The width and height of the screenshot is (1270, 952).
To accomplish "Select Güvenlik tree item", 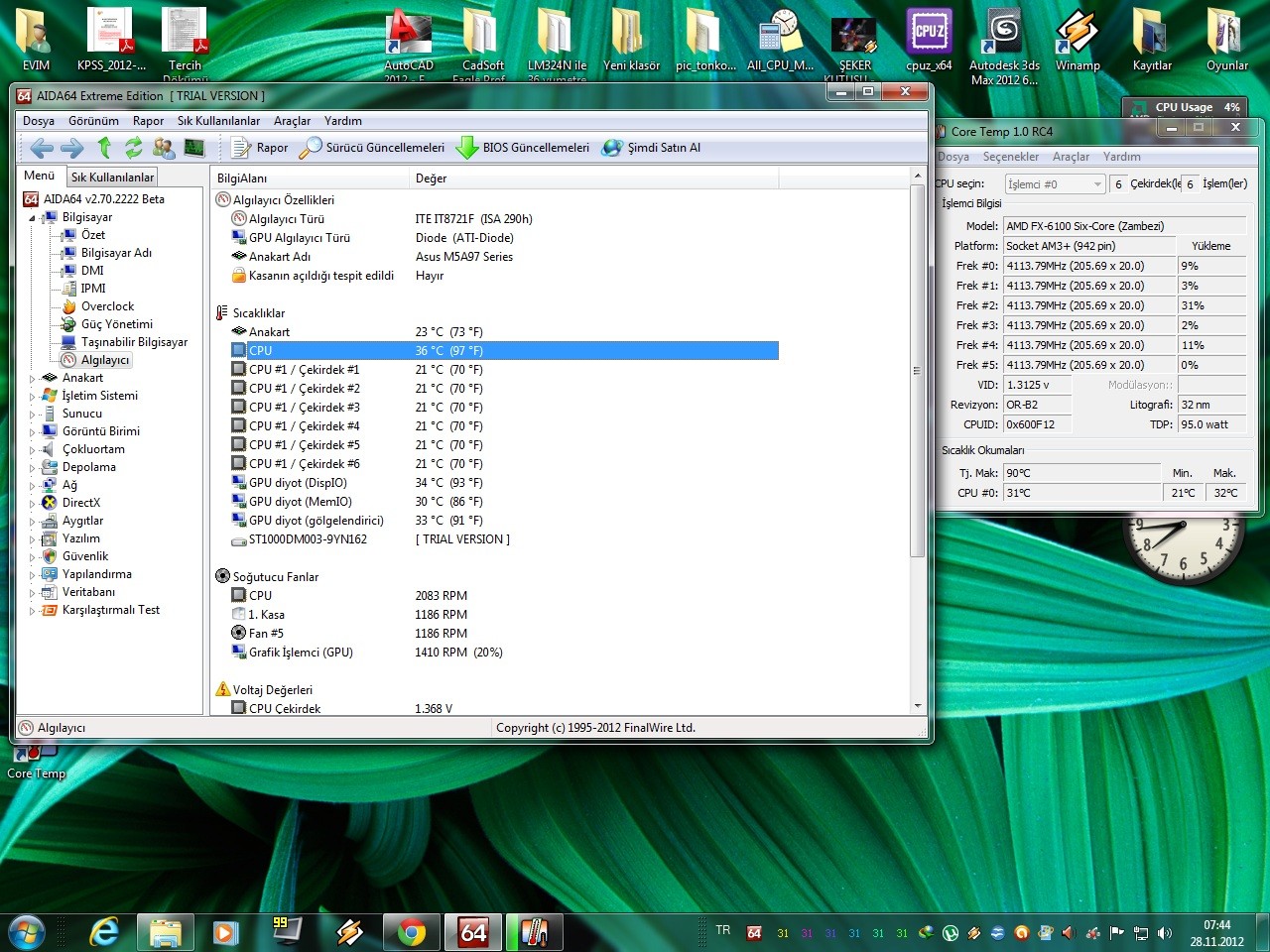I will click(x=85, y=556).
